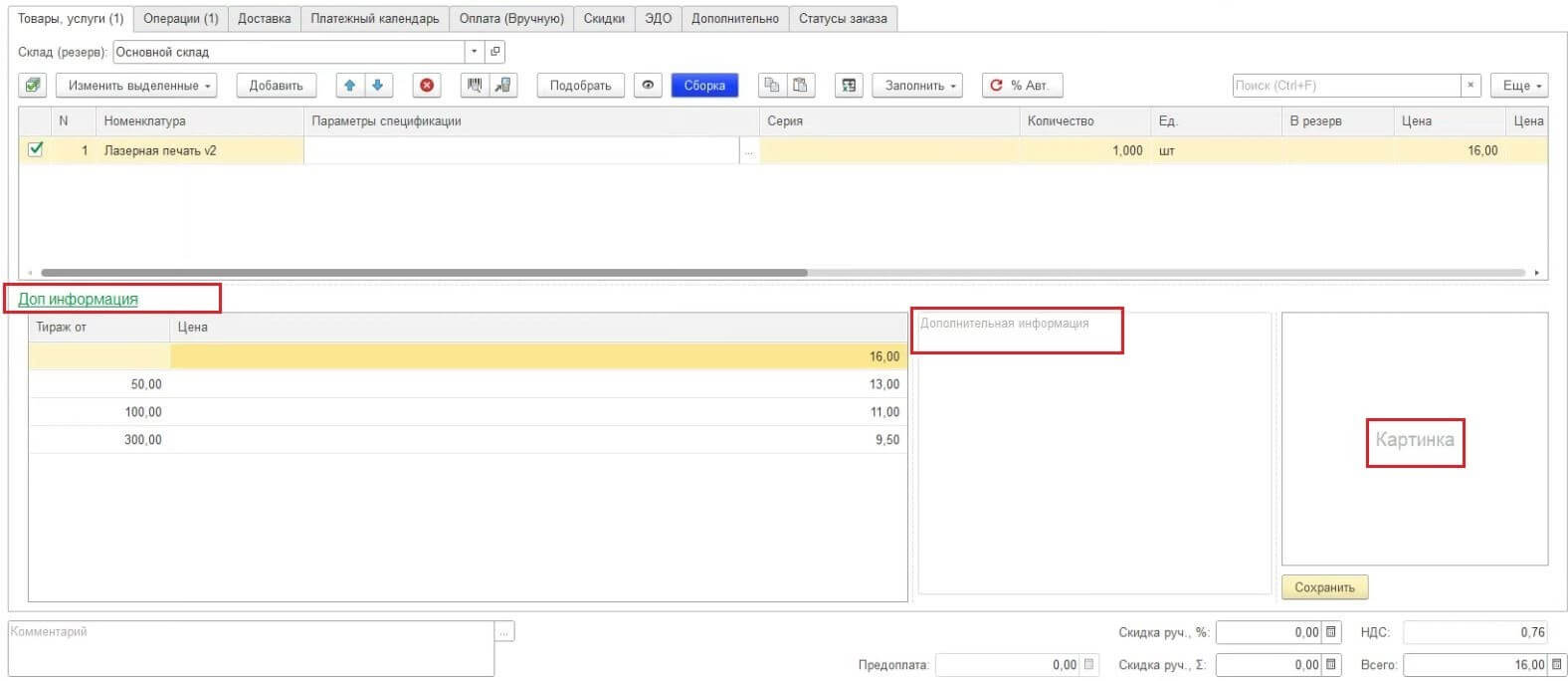Expand the Склад (резерв) dropdown arrow

point(475,52)
